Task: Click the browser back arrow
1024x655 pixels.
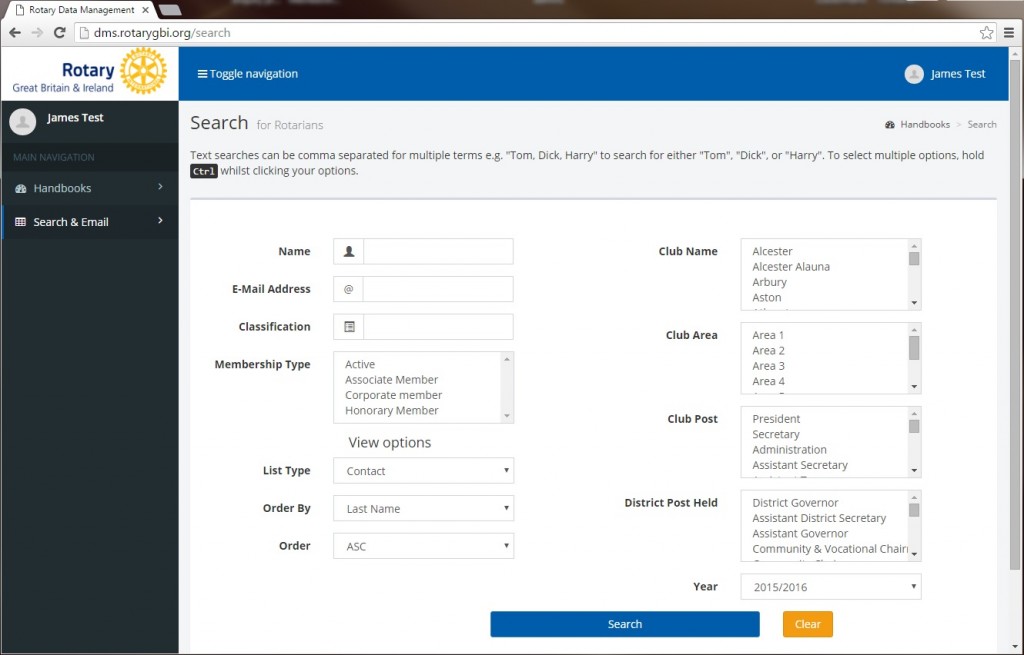Action: tap(15, 33)
